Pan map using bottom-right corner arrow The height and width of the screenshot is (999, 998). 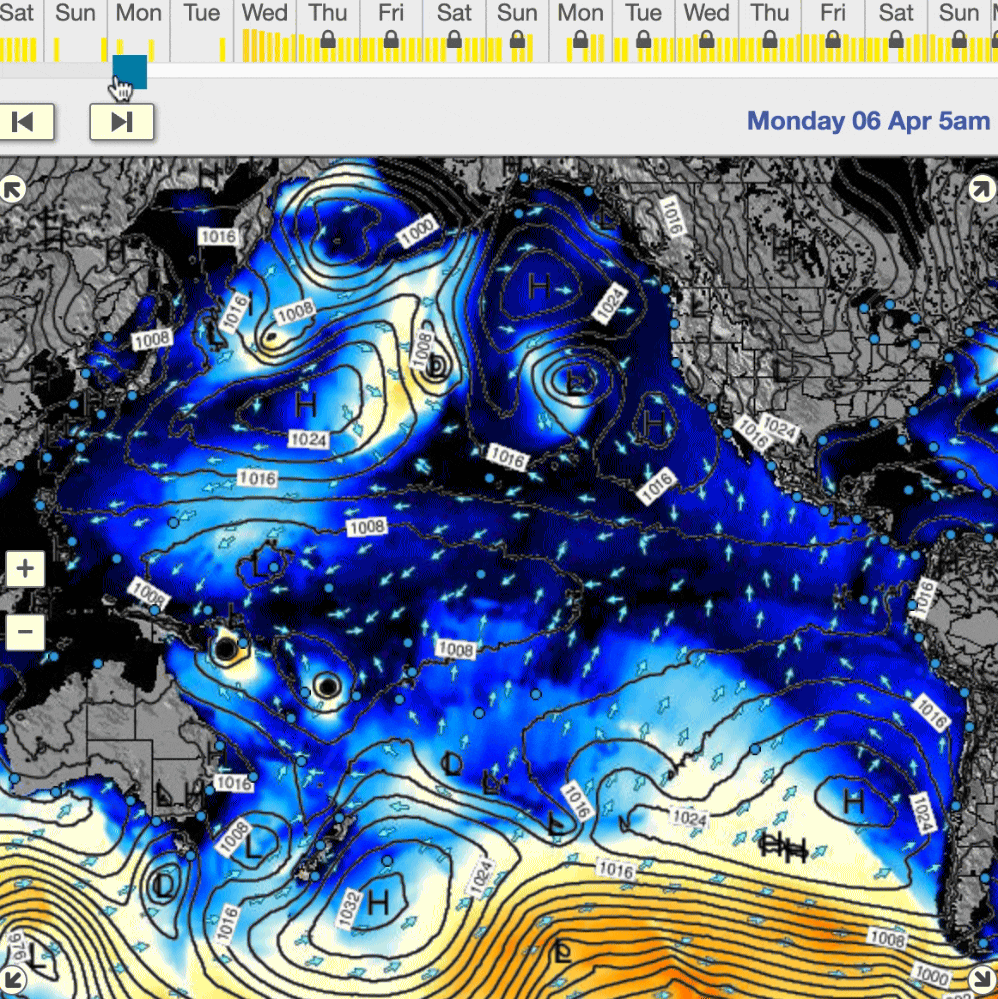click(x=982, y=978)
